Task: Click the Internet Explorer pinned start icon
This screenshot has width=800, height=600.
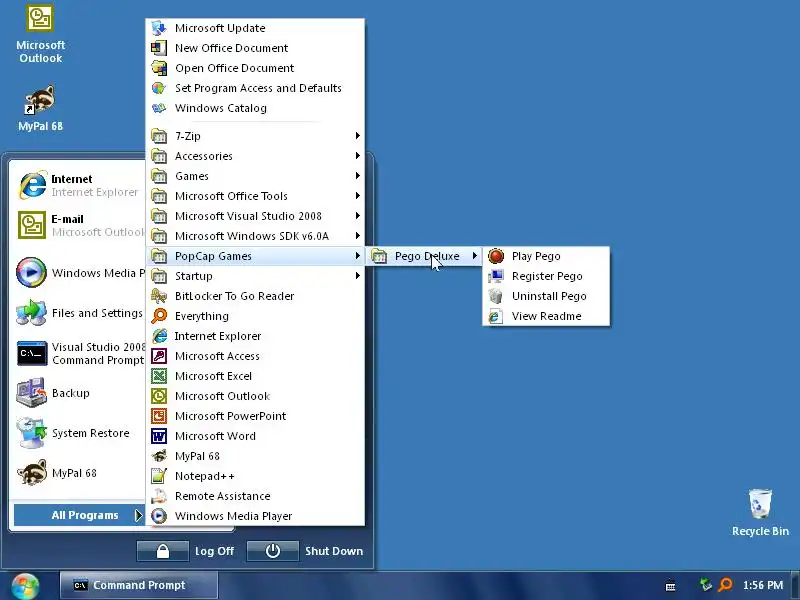Action: 32,185
